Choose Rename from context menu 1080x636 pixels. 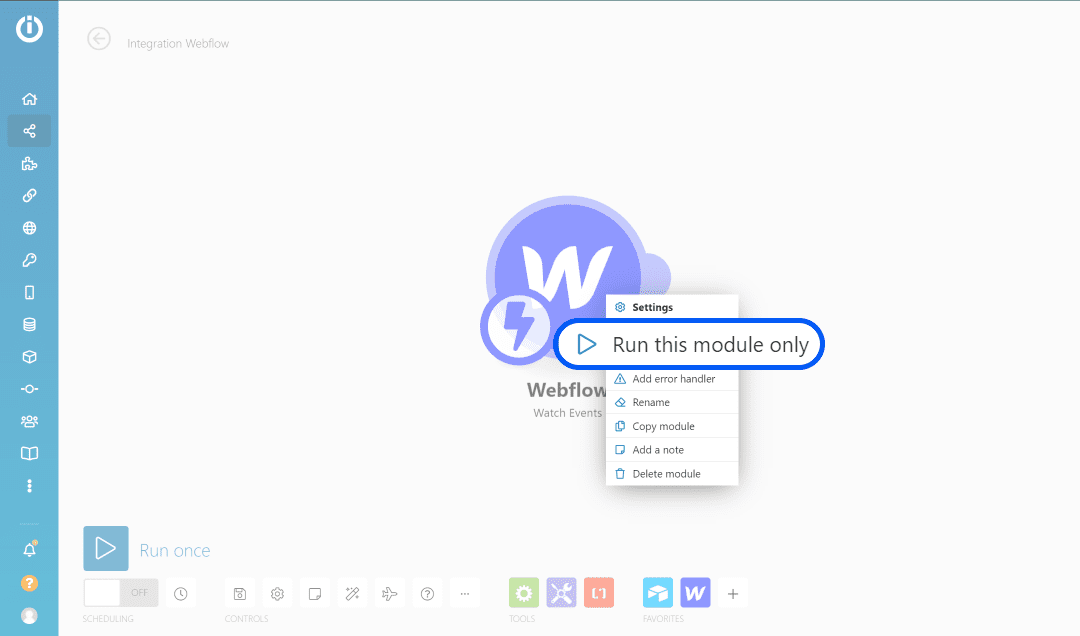672,402
